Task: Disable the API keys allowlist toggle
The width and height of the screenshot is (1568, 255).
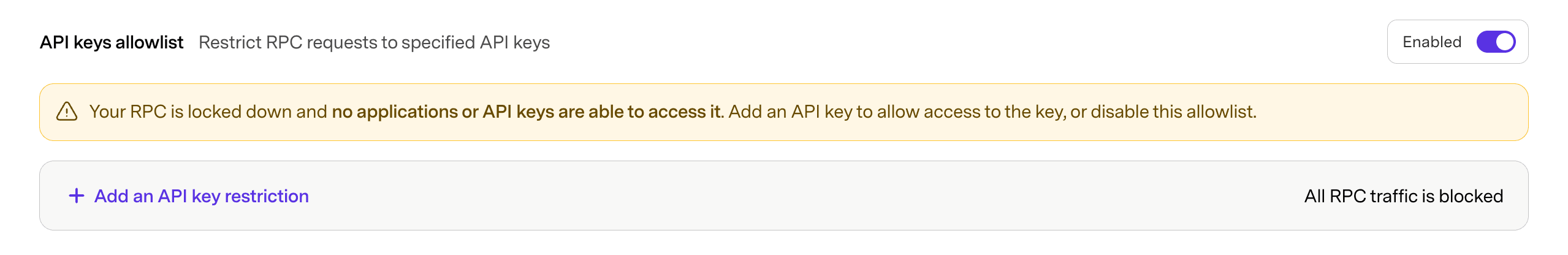Action: tap(1496, 42)
